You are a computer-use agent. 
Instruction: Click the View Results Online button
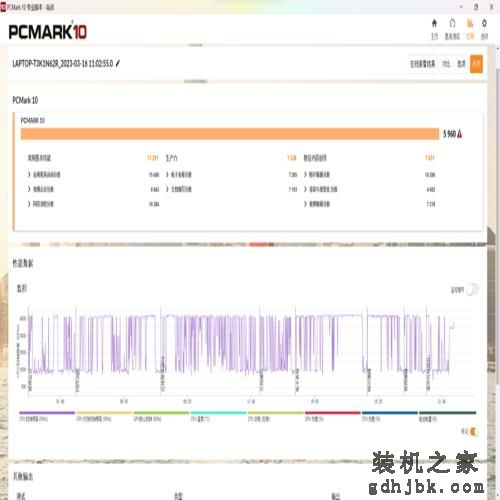click(422, 64)
